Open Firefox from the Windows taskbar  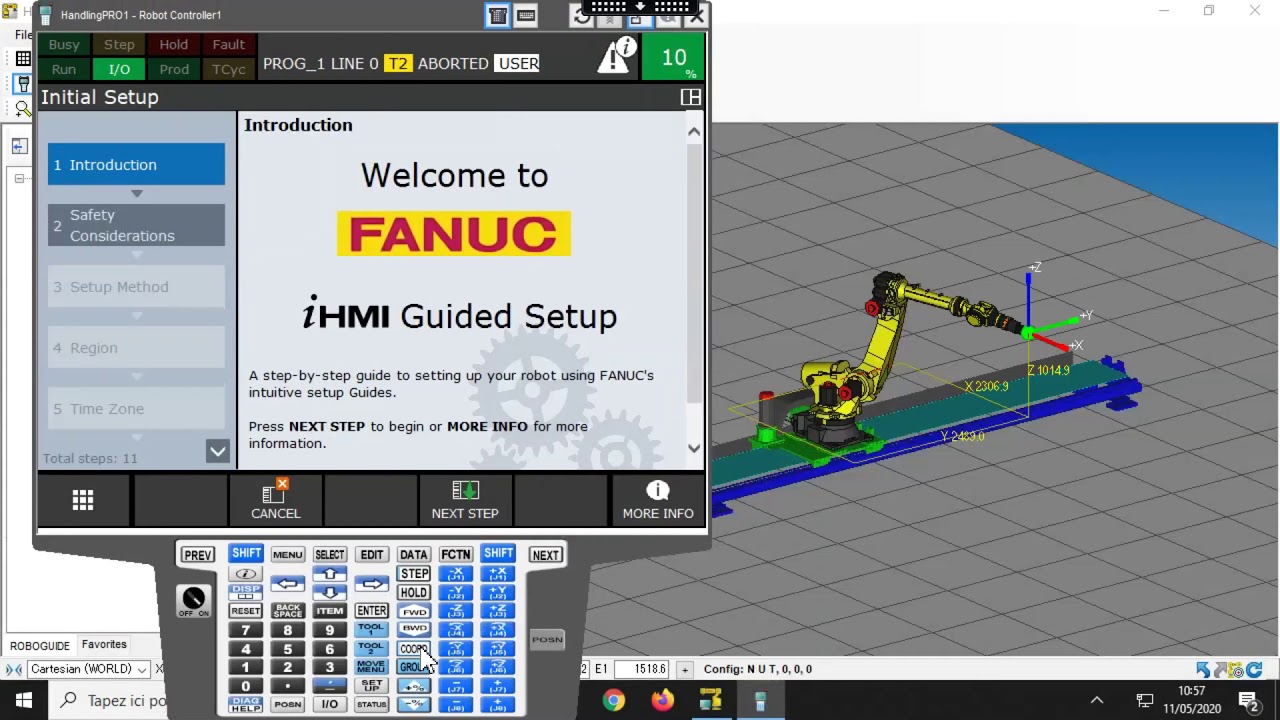coord(662,700)
